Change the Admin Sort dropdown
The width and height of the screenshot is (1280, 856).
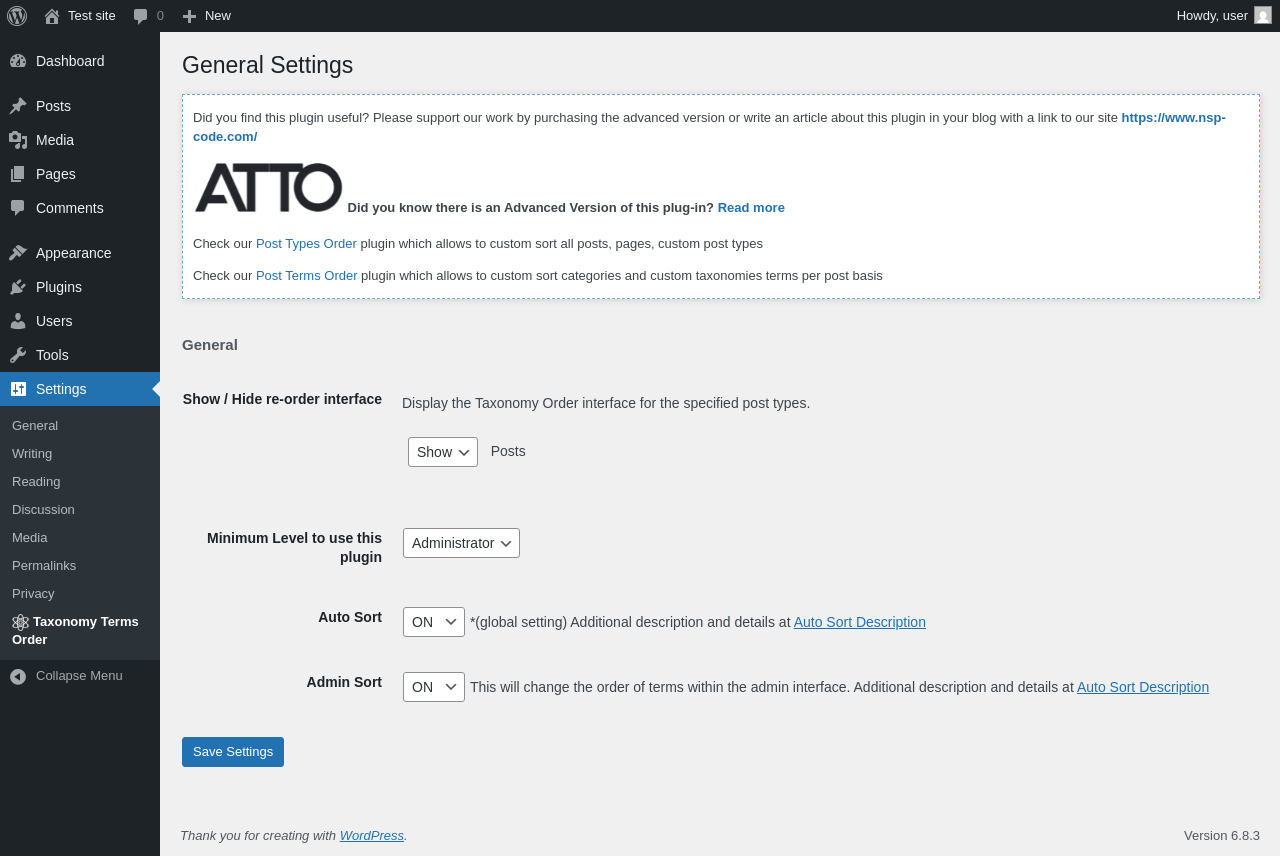click(433, 687)
